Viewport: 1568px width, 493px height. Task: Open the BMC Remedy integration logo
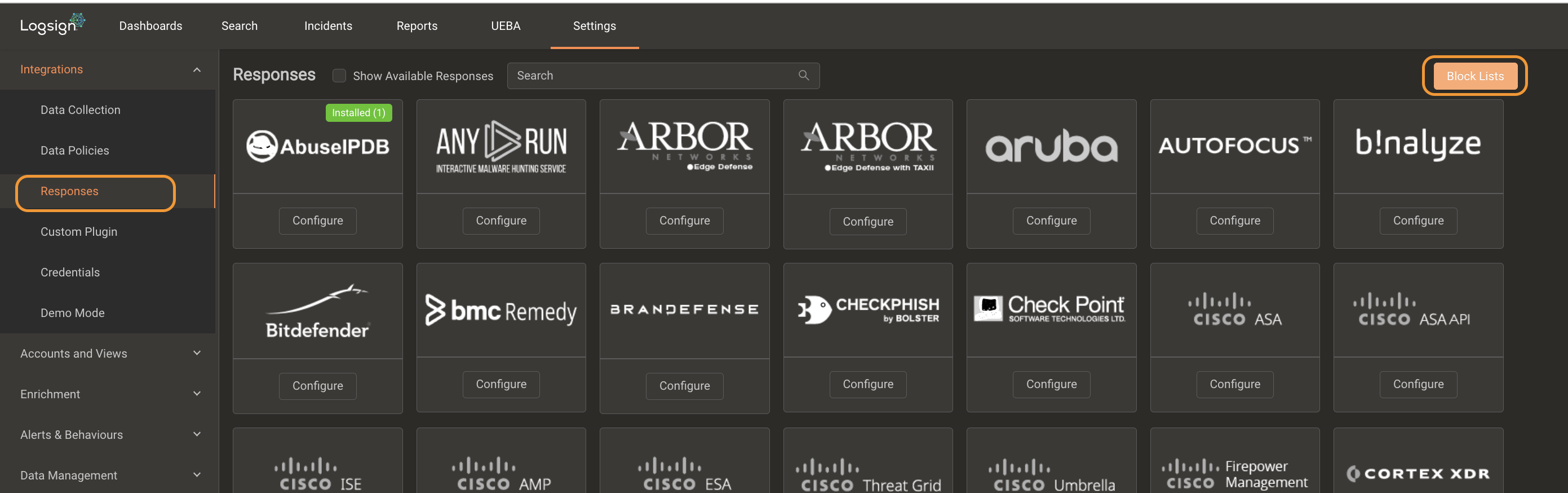point(501,311)
